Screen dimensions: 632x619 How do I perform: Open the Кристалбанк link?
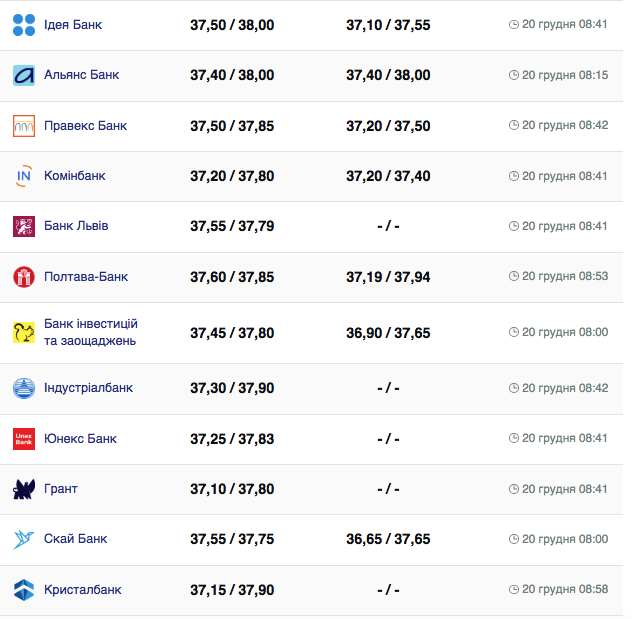[x=83, y=590]
